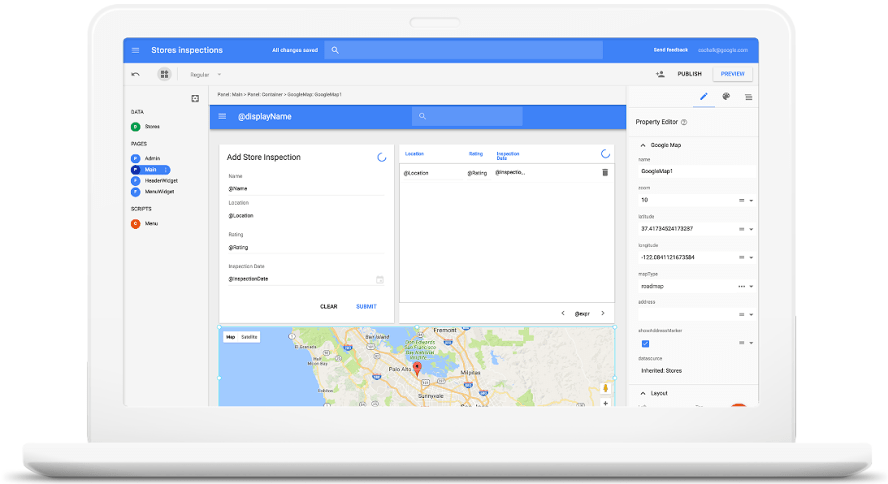Click the search icon in top bar
The width and height of the screenshot is (888, 484).
(x=335, y=50)
